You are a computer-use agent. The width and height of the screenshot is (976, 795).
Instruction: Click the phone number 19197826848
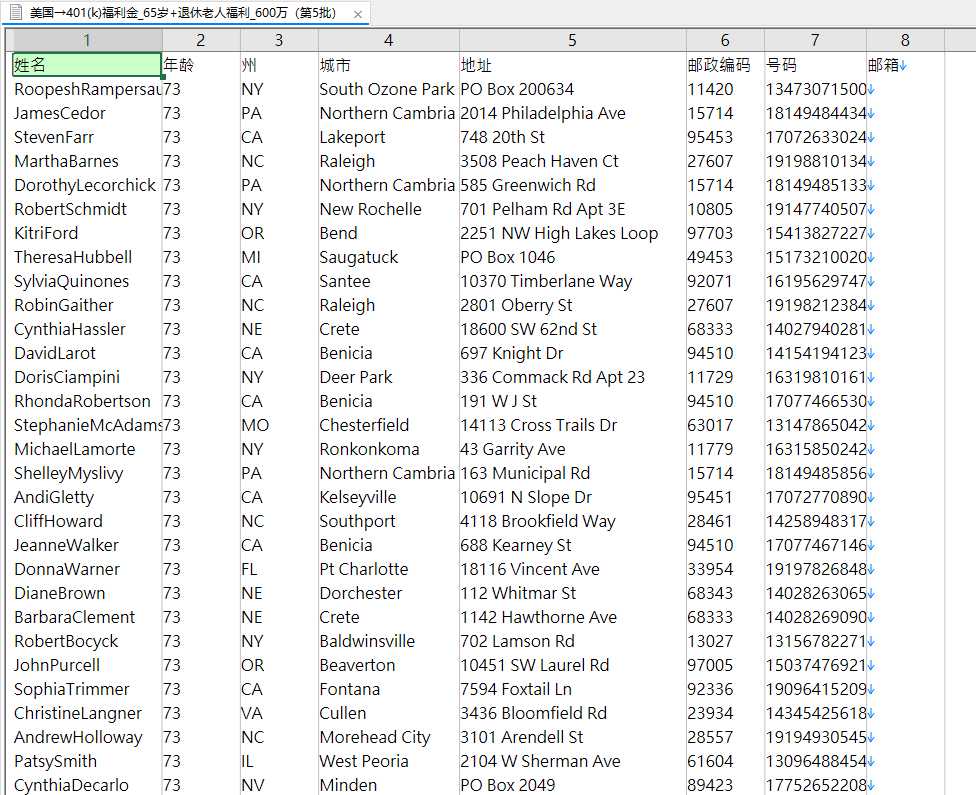coord(816,569)
